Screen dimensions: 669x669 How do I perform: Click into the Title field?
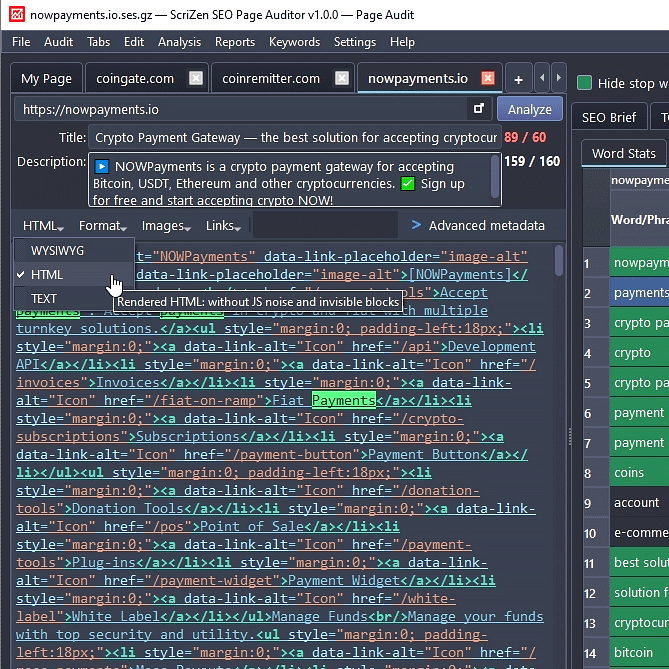coord(294,137)
